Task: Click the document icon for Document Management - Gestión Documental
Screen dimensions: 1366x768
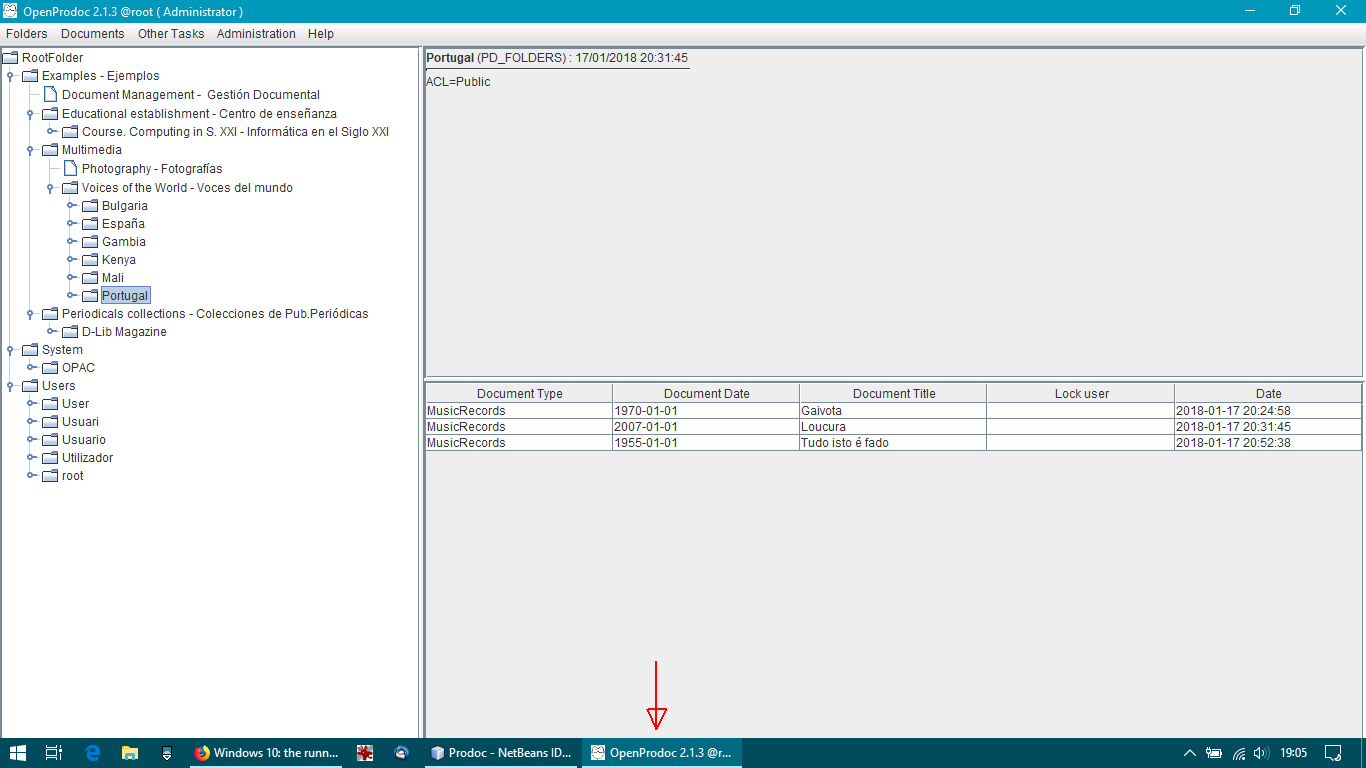Action: [49, 94]
